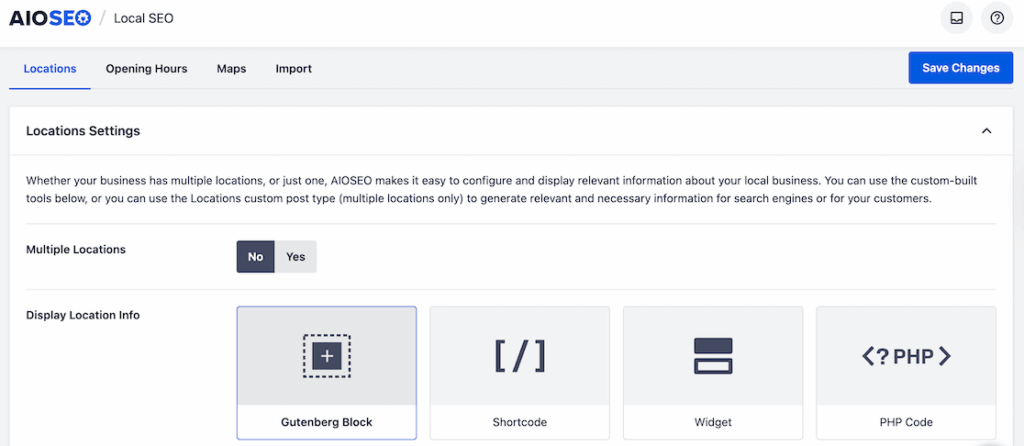The height and width of the screenshot is (446, 1024).
Task: Collapse the Locations Settings panel
Action: tap(986, 131)
